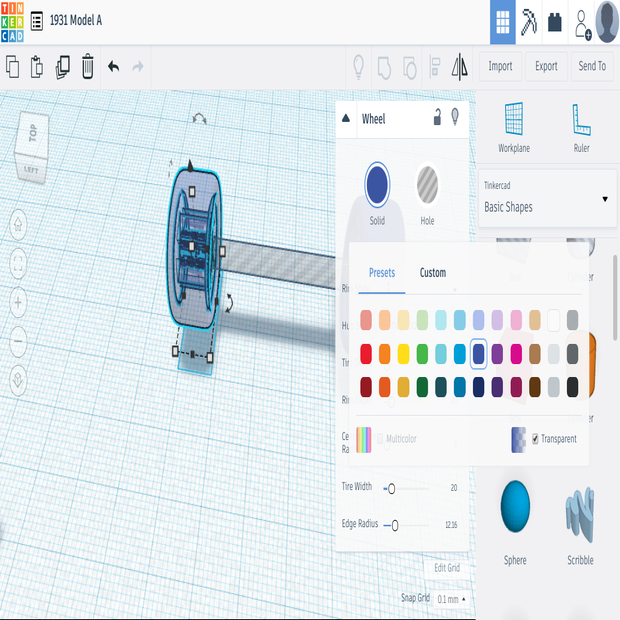Click the Delete trash can icon
The width and height of the screenshot is (620, 620).
(88, 67)
